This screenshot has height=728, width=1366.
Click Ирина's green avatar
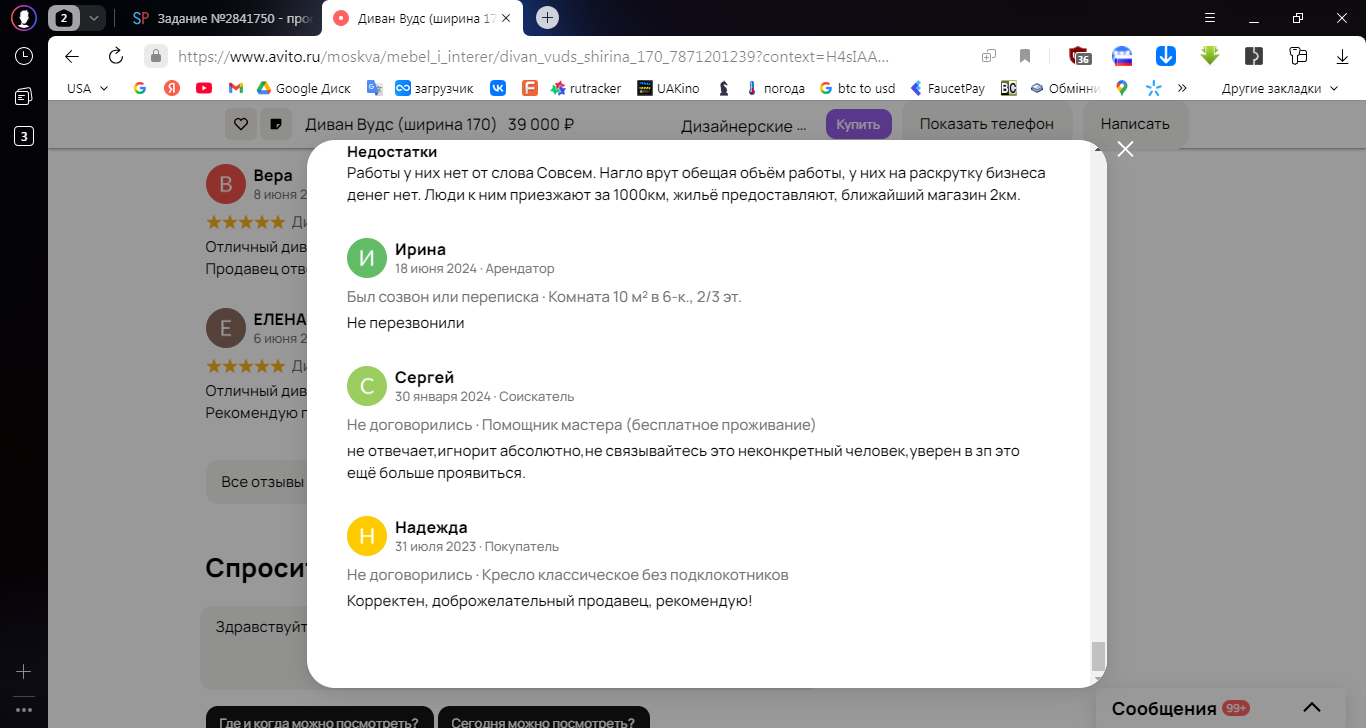click(x=367, y=257)
